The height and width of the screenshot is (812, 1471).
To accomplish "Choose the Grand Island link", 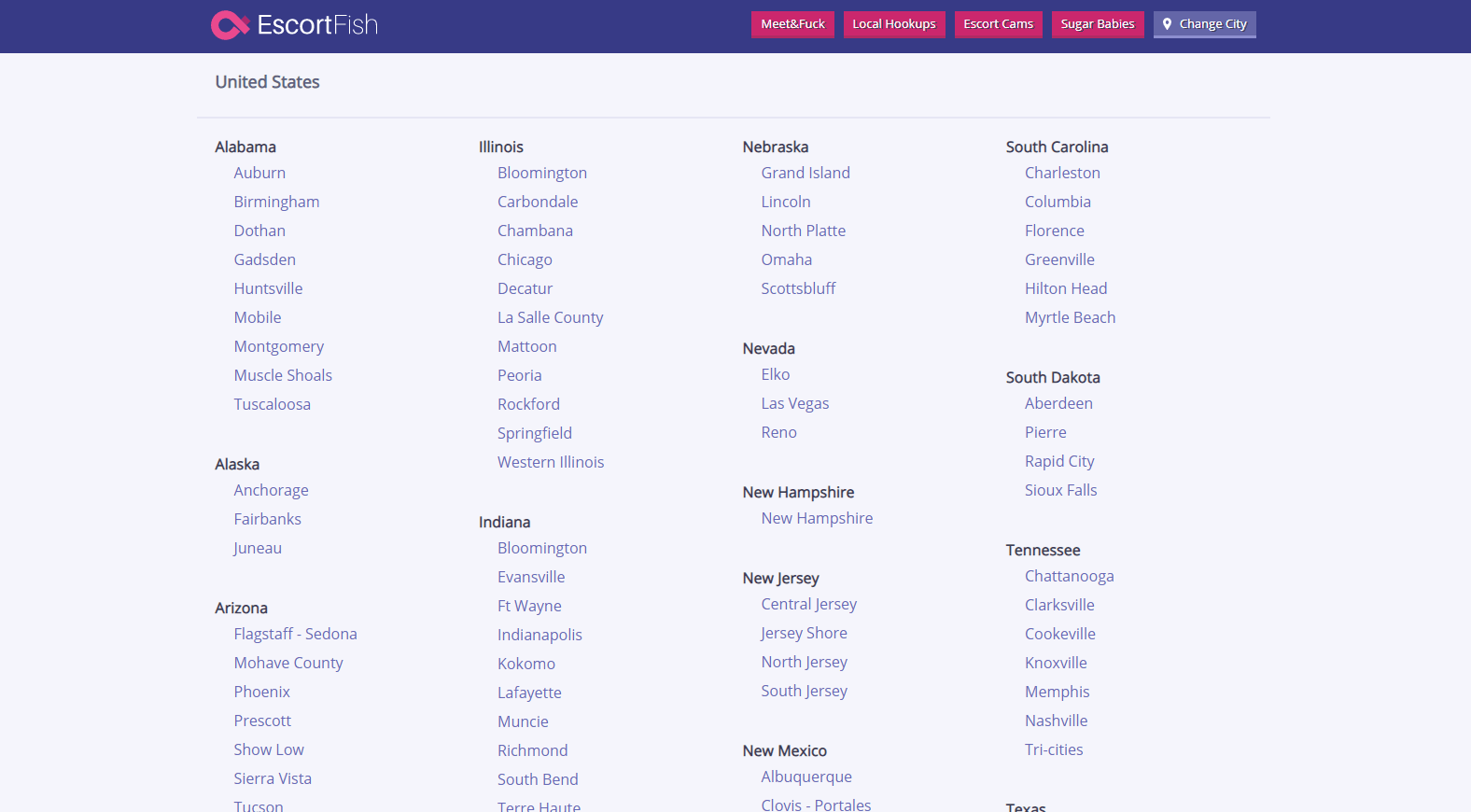I will 806,173.
